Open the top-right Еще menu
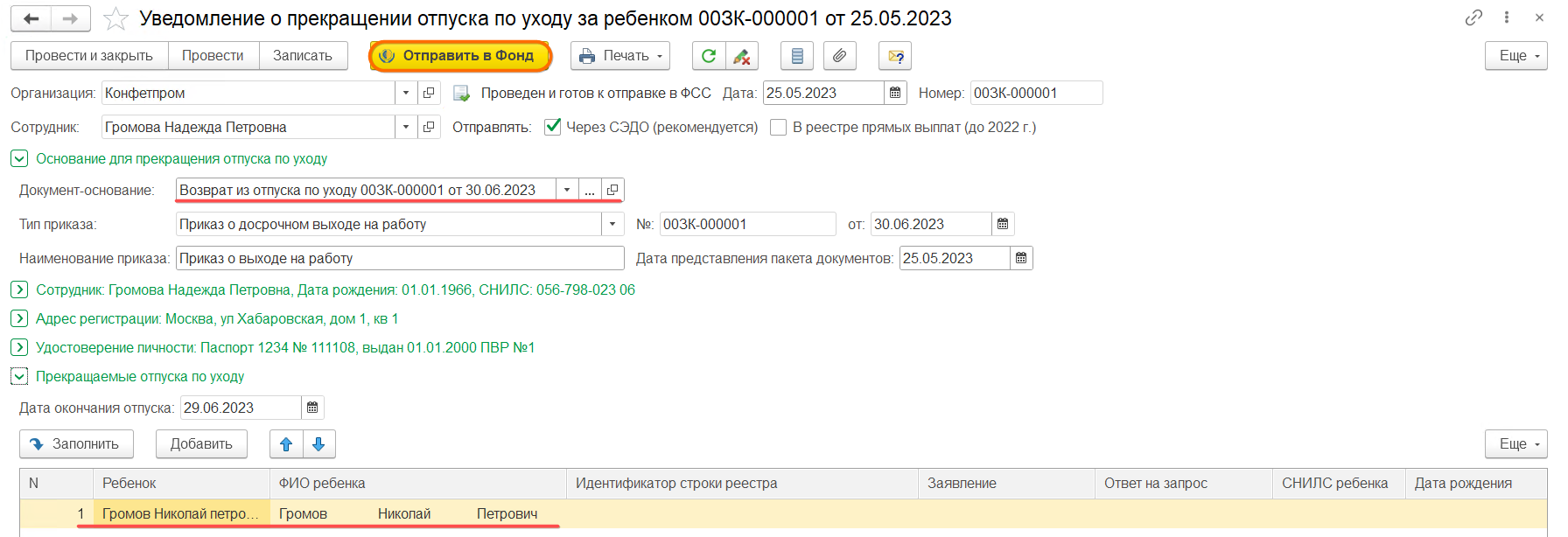 tap(1515, 56)
